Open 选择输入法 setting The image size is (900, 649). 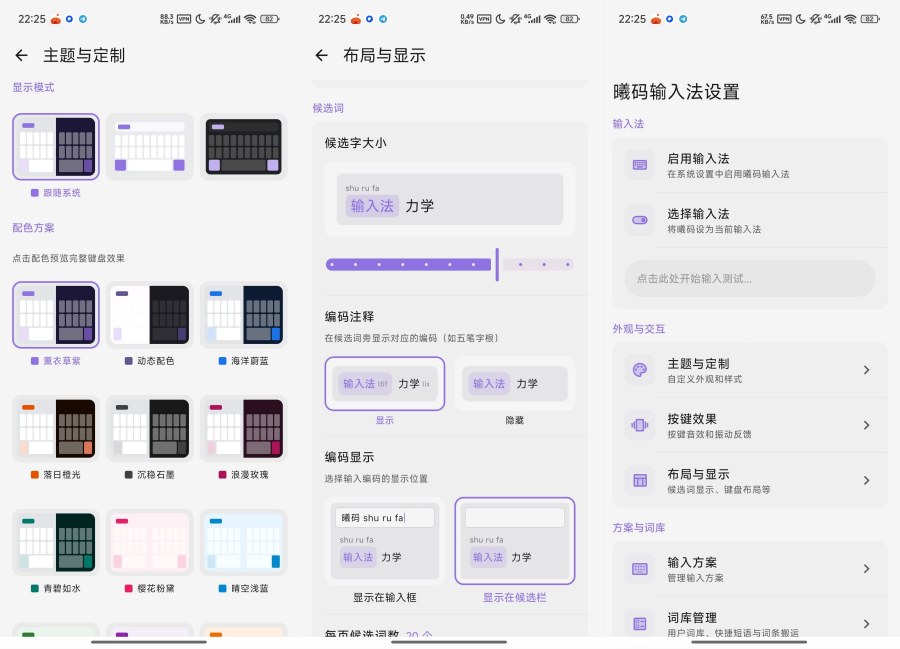click(750, 220)
